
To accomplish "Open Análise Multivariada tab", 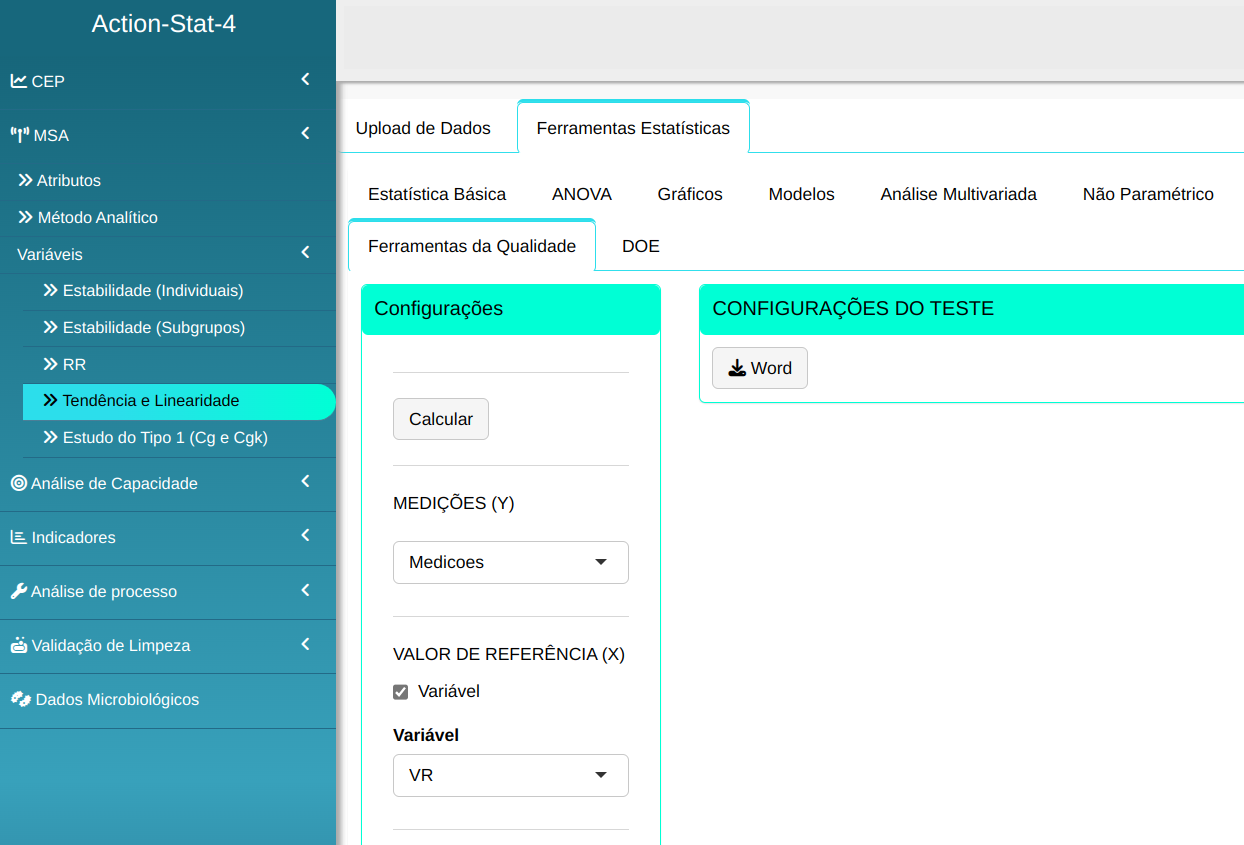I will 958,194.
